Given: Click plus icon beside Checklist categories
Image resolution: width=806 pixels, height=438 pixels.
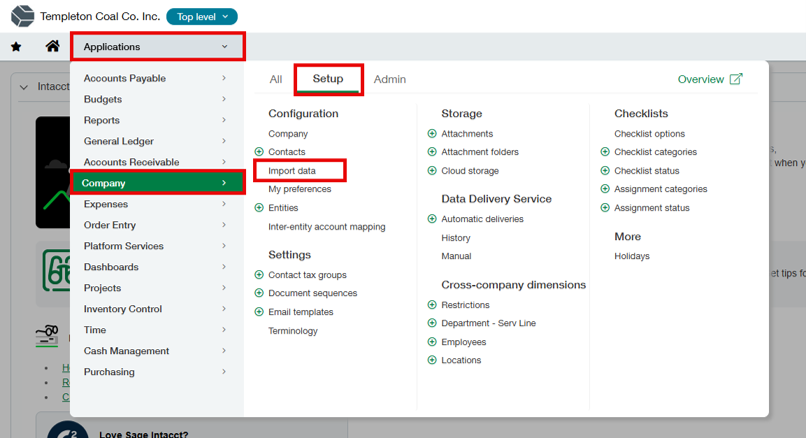Looking at the screenshot, I should (x=605, y=152).
